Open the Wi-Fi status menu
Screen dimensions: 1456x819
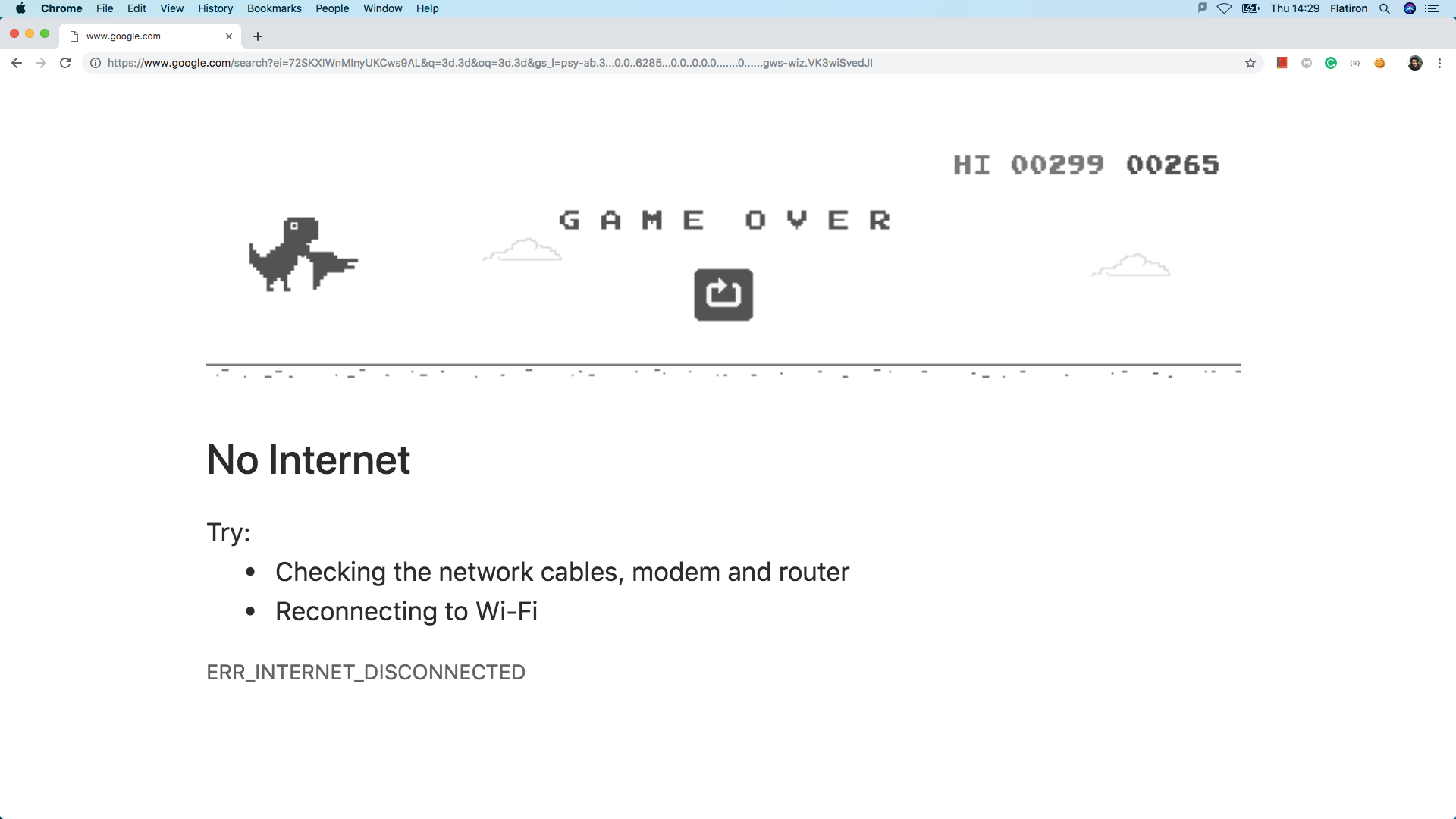1224,8
